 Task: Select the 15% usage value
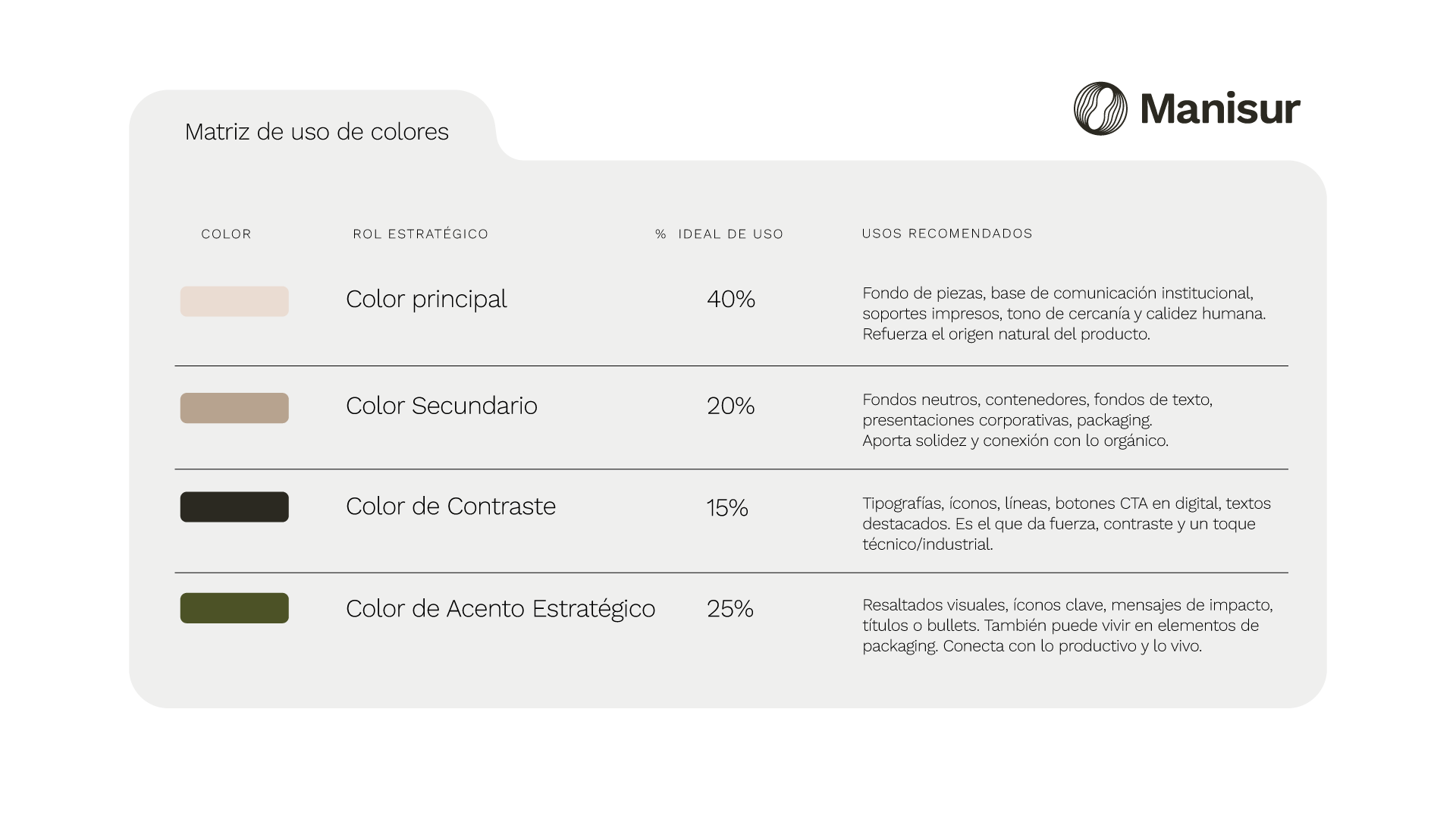[727, 507]
